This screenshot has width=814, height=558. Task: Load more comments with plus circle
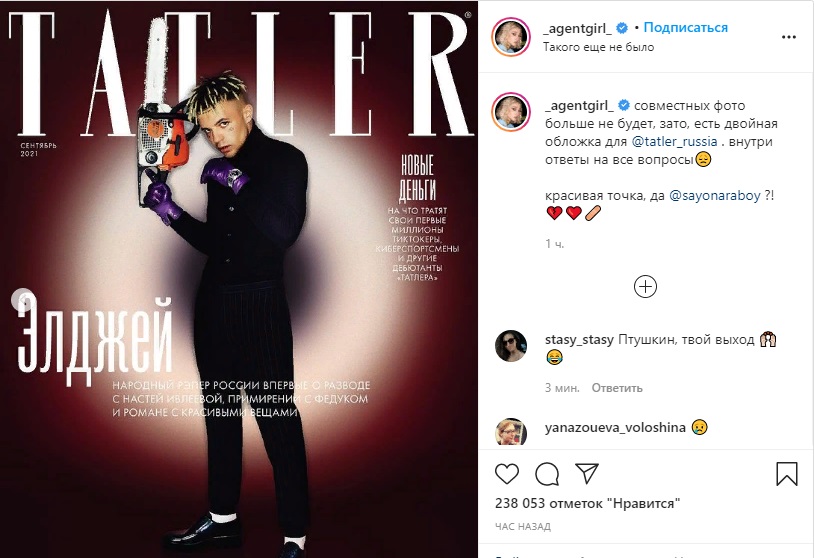pyautogui.click(x=645, y=287)
